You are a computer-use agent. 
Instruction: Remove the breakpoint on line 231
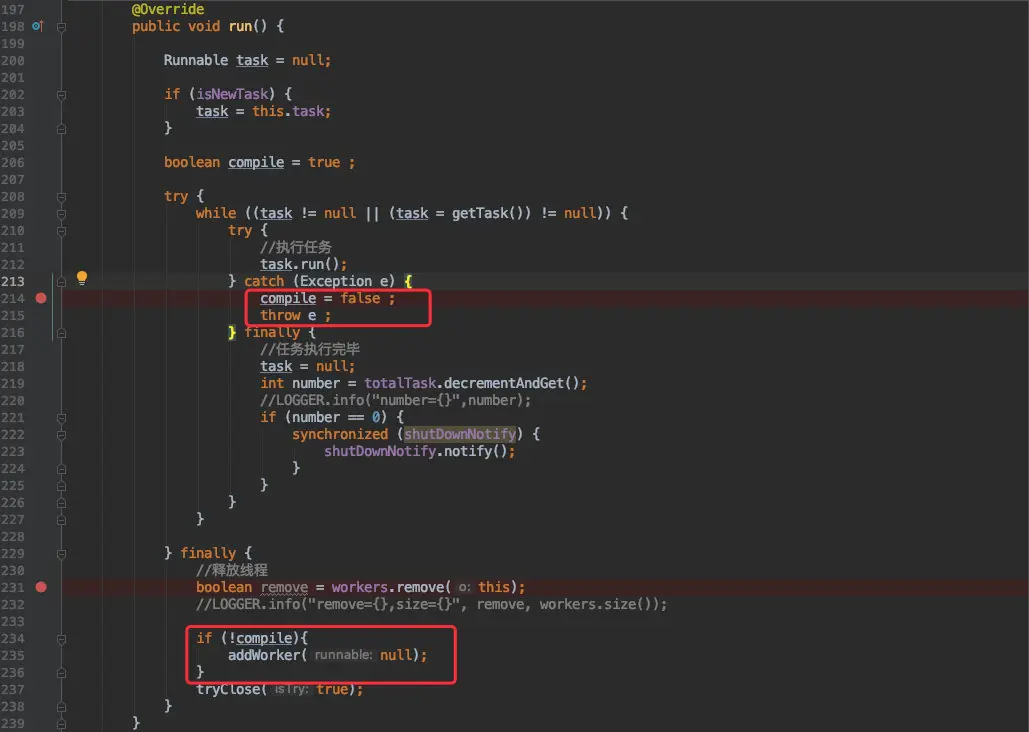point(41,587)
